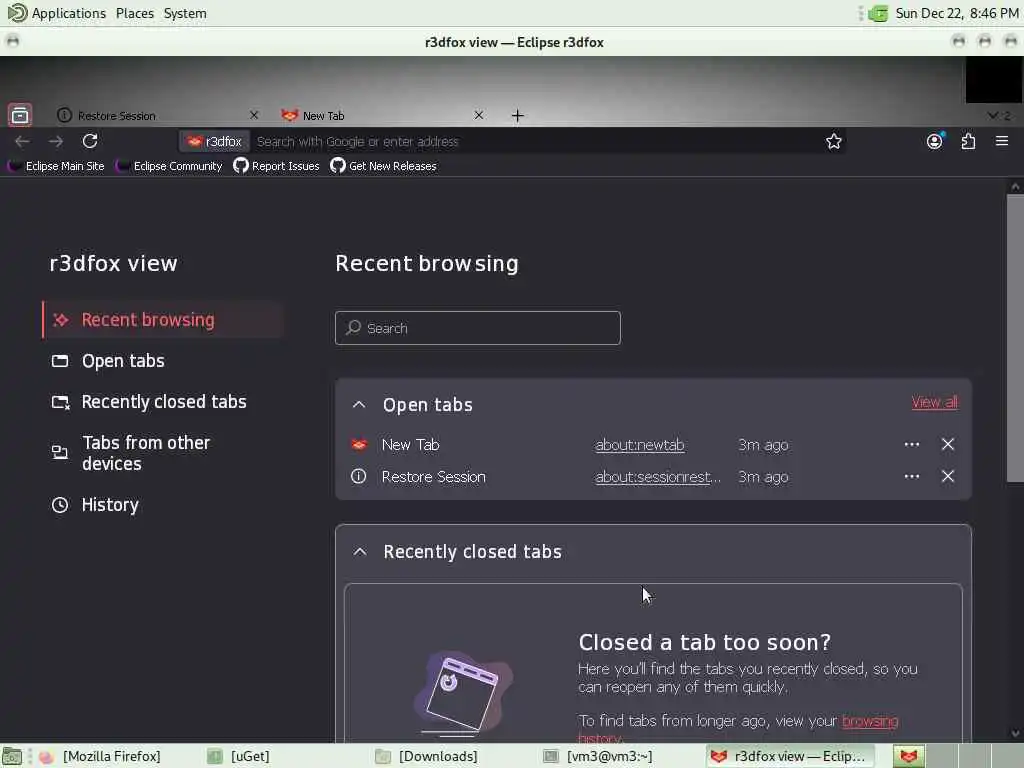Select Open tabs in sidebar
This screenshot has height=768, width=1024.
(x=163, y=361)
